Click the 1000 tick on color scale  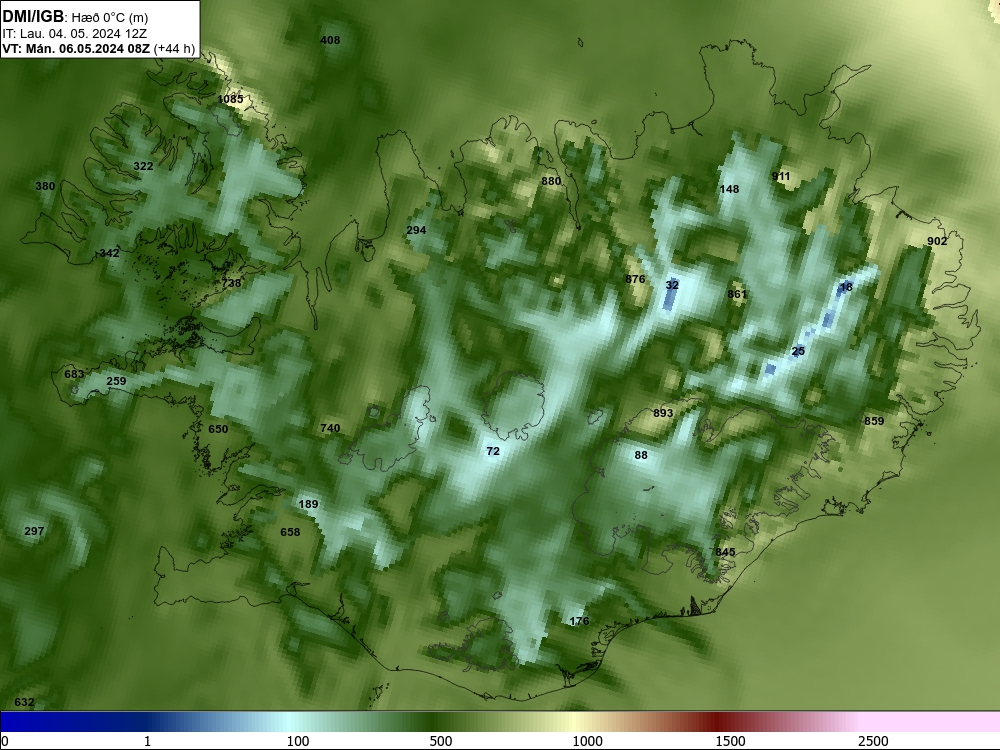click(x=587, y=741)
